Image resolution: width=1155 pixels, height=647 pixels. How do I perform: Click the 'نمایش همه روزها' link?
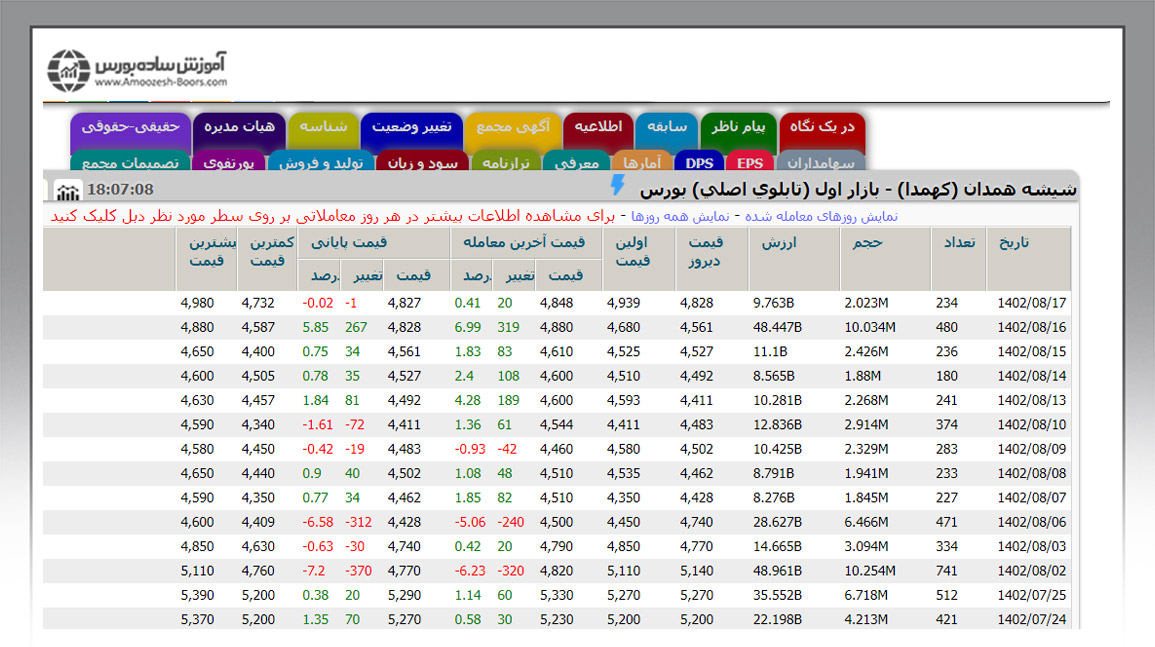682,216
